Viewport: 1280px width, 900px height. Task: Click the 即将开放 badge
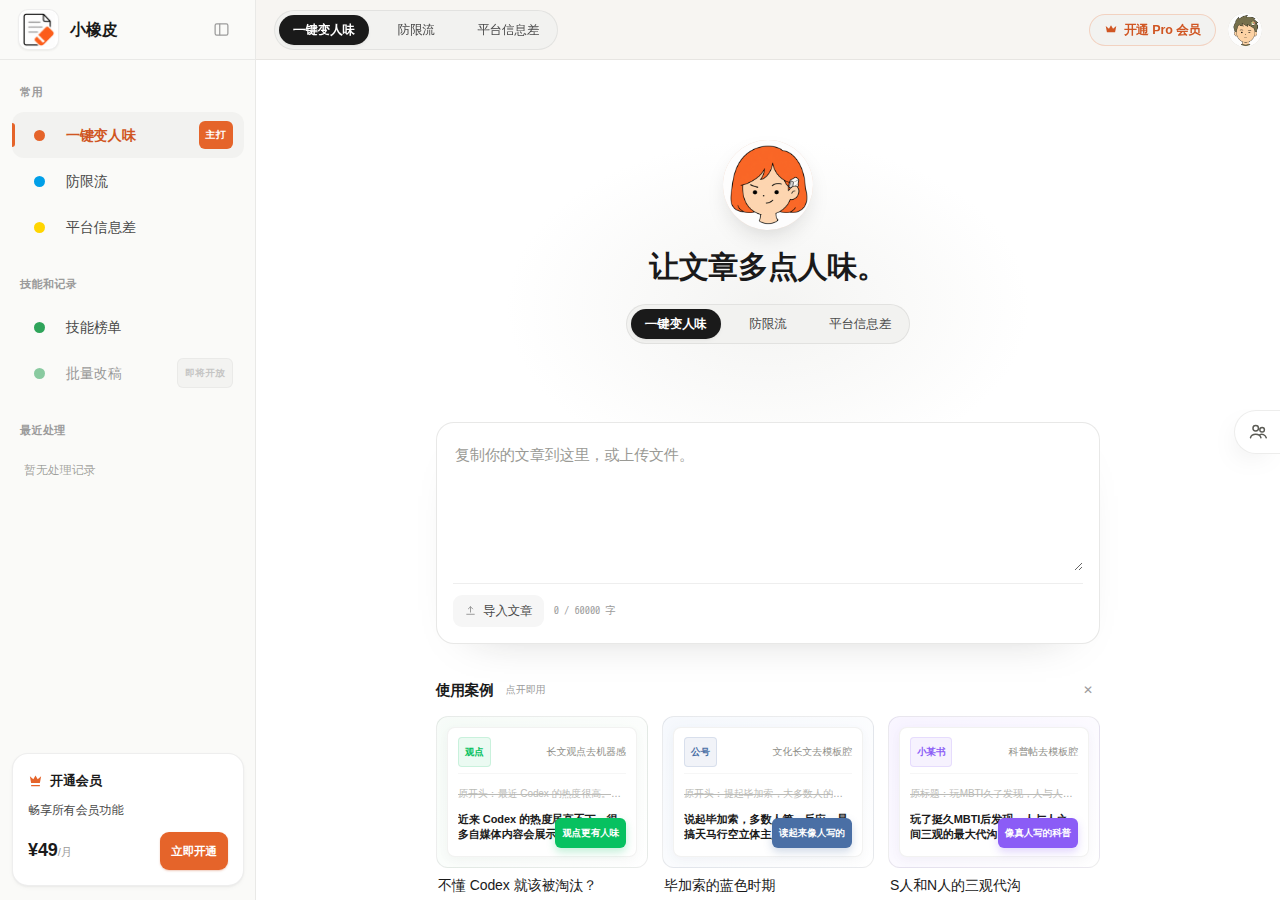click(x=205, y=373)
